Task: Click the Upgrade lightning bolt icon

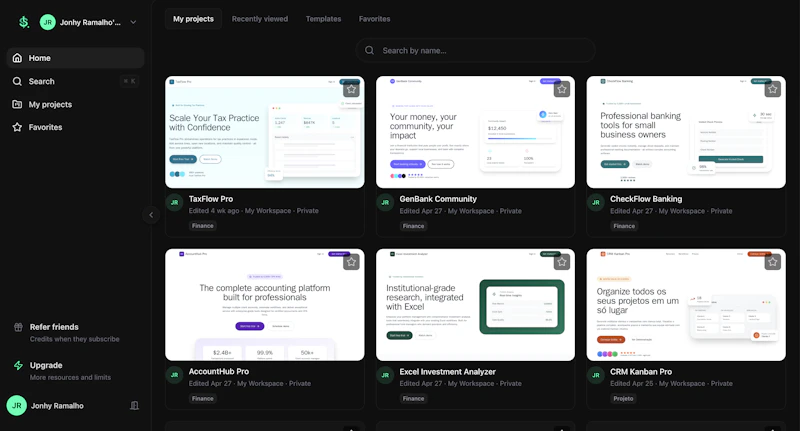Action: (x=18, y=365)
